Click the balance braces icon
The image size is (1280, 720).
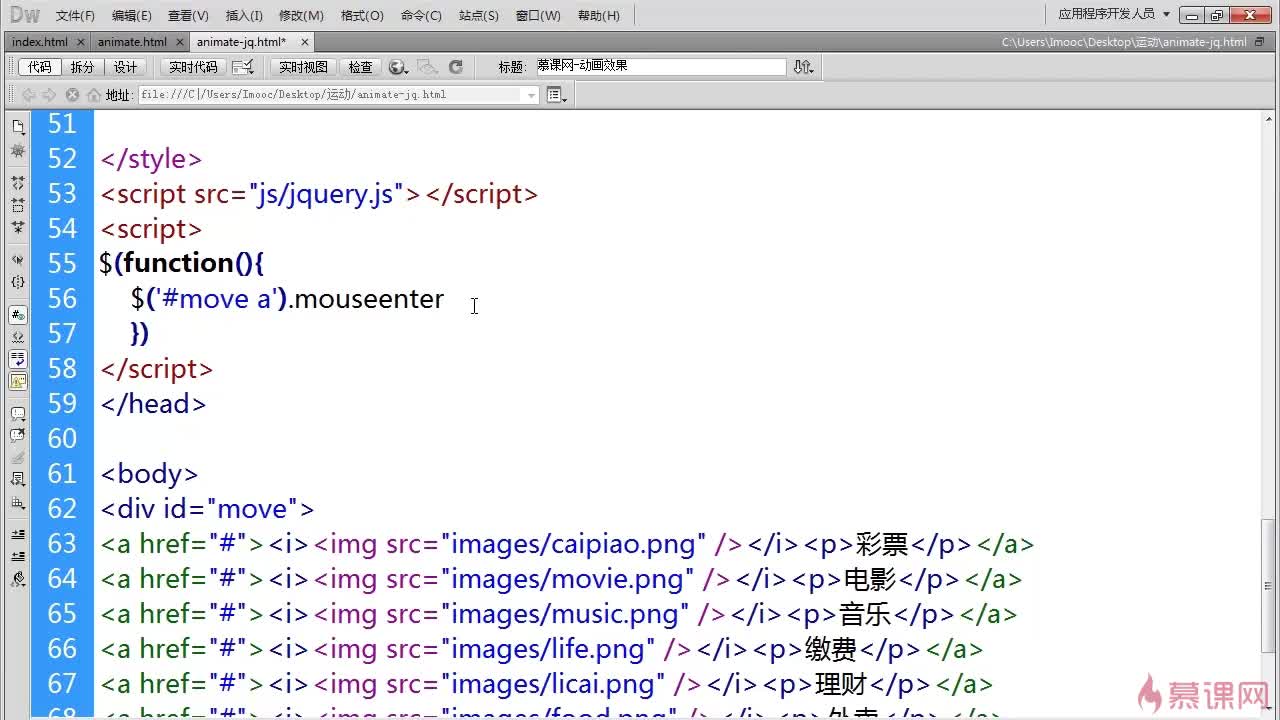click(x=18, y=282)
